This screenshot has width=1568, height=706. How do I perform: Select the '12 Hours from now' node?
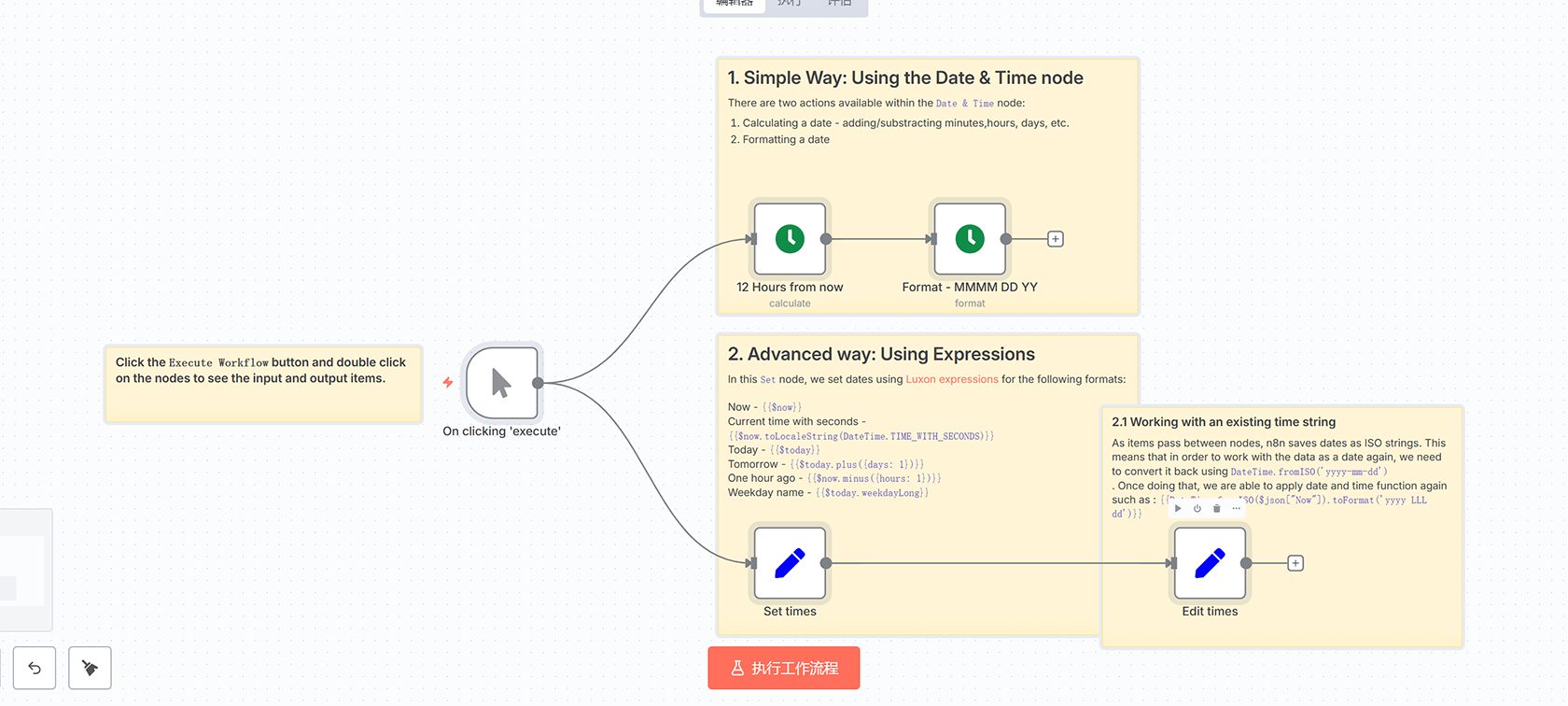790,239
